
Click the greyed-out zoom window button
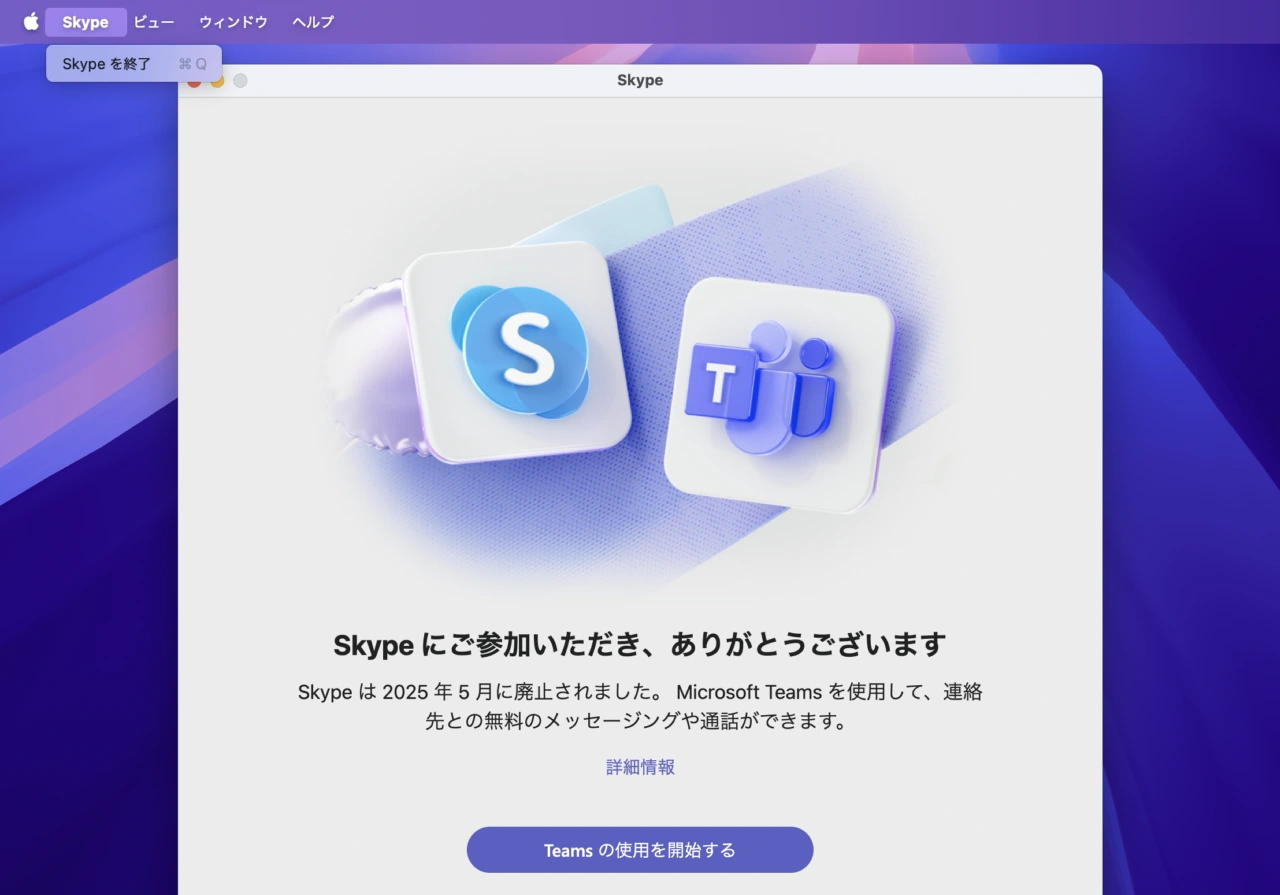[240, 80]
